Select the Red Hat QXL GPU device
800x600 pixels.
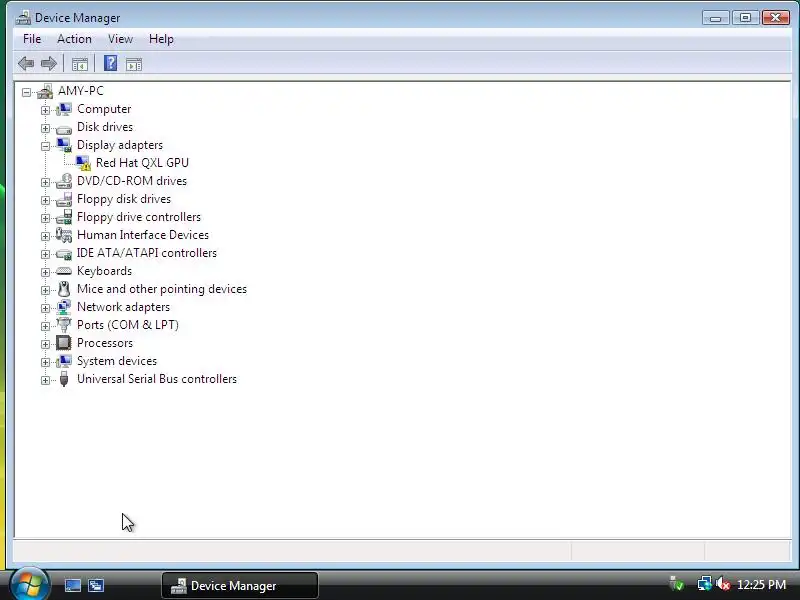[142, 163]
